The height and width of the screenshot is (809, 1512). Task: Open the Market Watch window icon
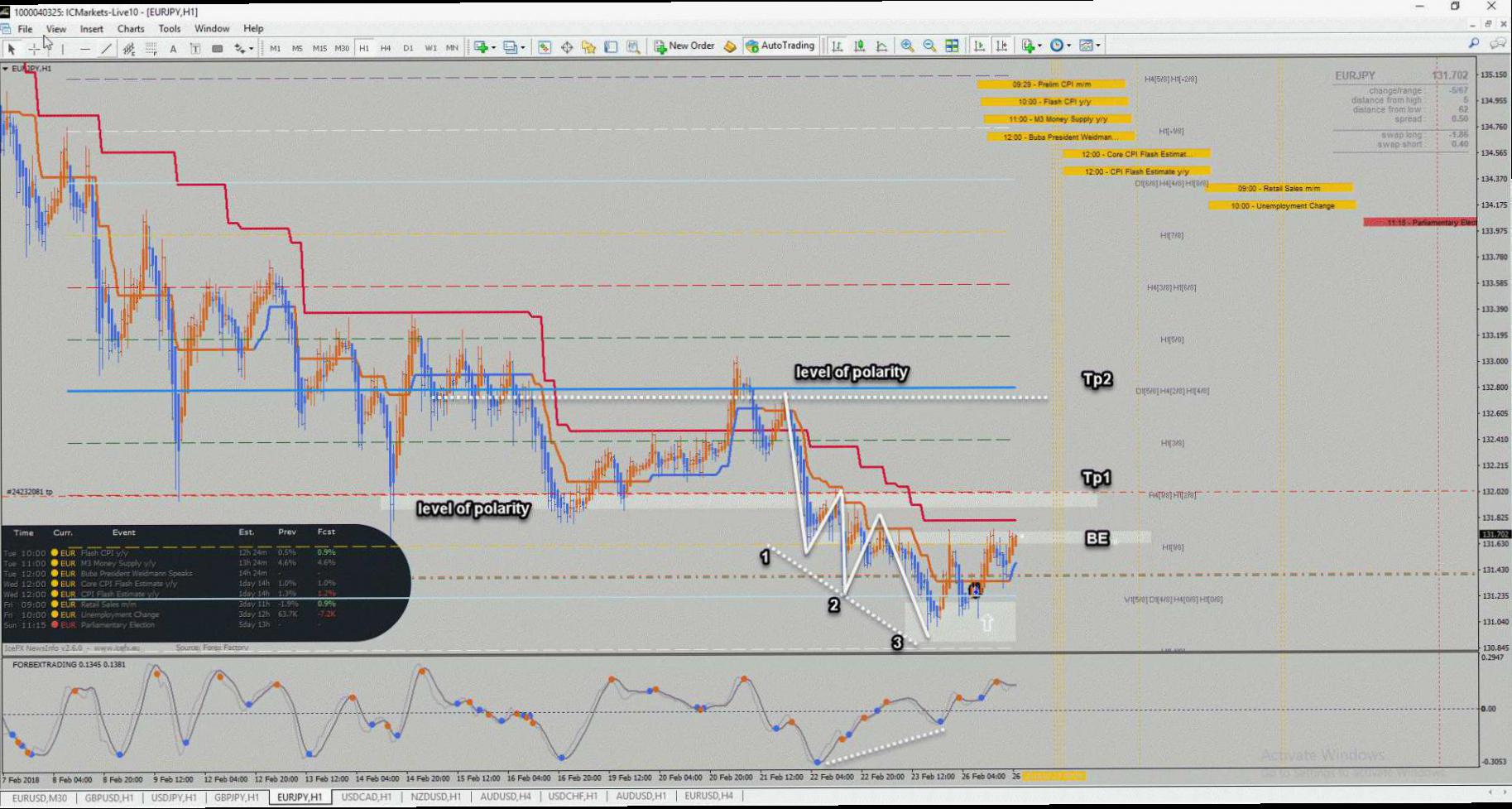tap(545, 47)
